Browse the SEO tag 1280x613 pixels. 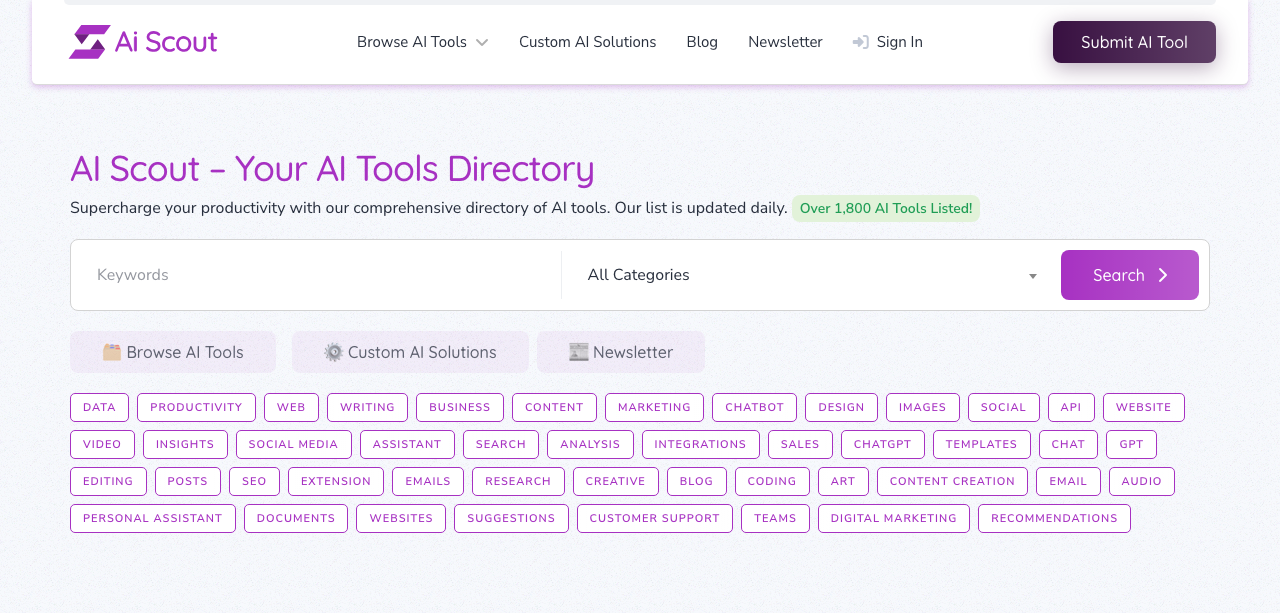[x=254, y=481]
